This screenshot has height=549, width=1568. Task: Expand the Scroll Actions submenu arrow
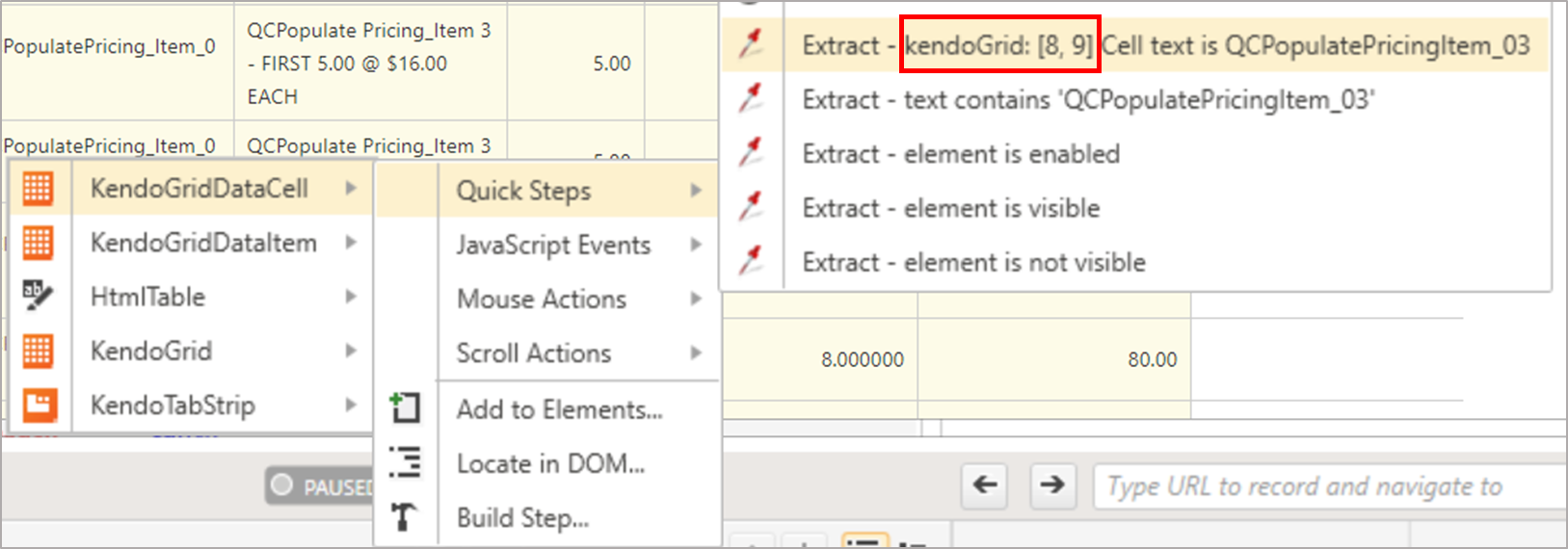click(x=696, y=353)
